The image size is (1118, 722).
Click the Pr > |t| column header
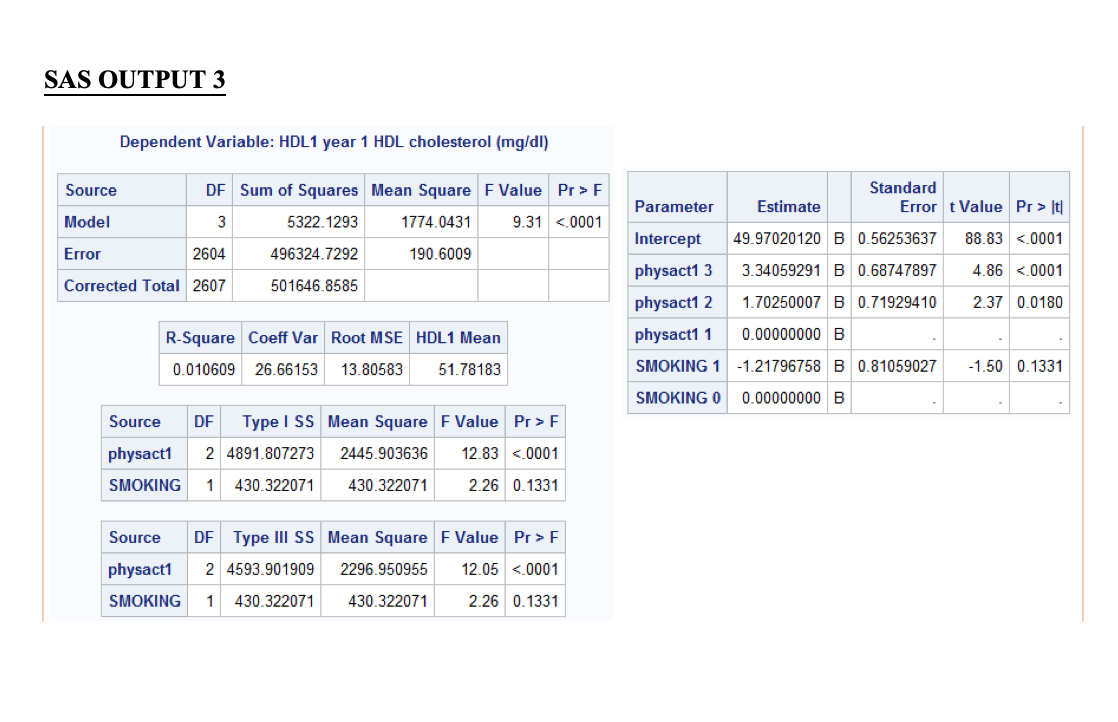pos(1040,207)
